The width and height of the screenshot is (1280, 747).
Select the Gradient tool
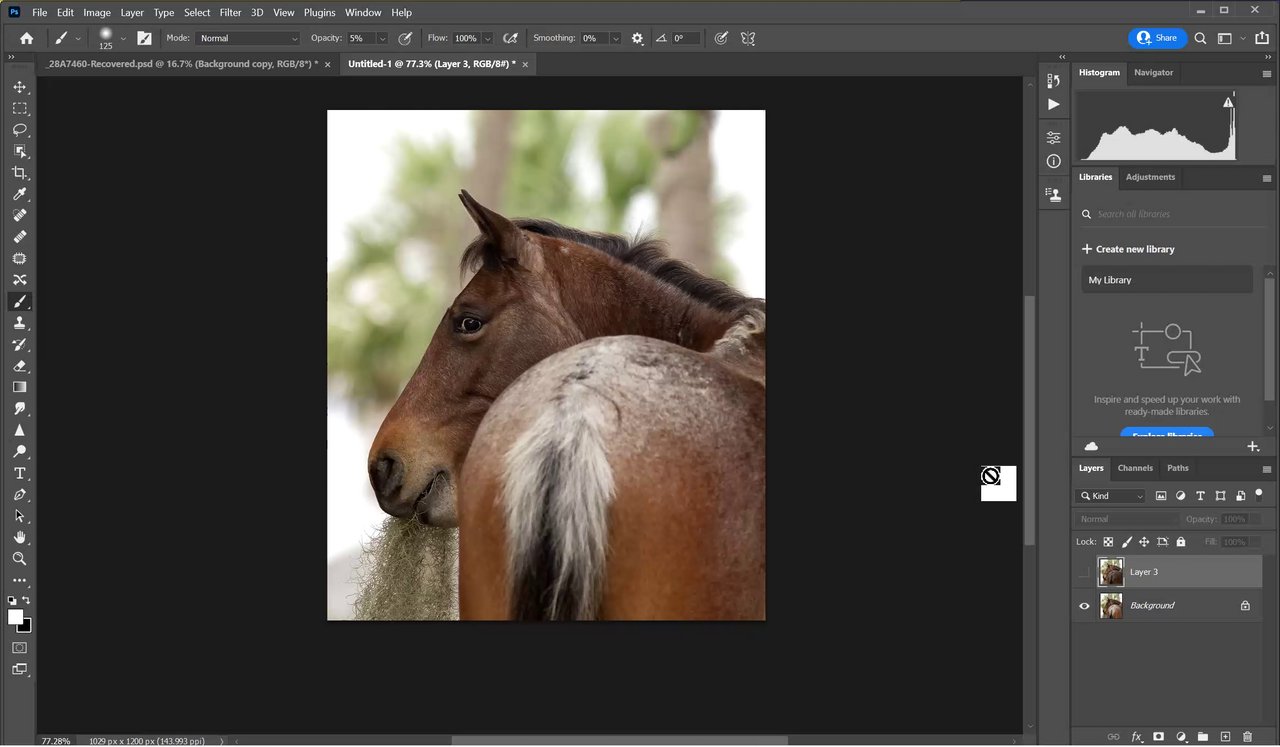tap(19, 387)
